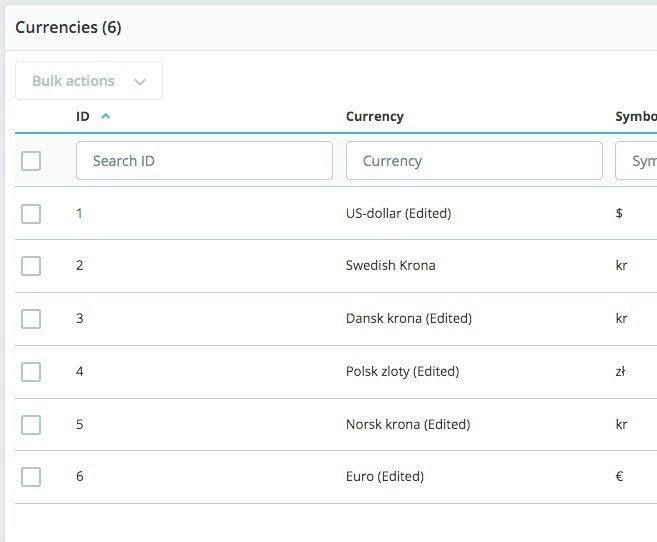Image resolution: width=657 pixels, height=542 pixels.
Task: Click the Symbol filter input field
Action: [637, 161]
